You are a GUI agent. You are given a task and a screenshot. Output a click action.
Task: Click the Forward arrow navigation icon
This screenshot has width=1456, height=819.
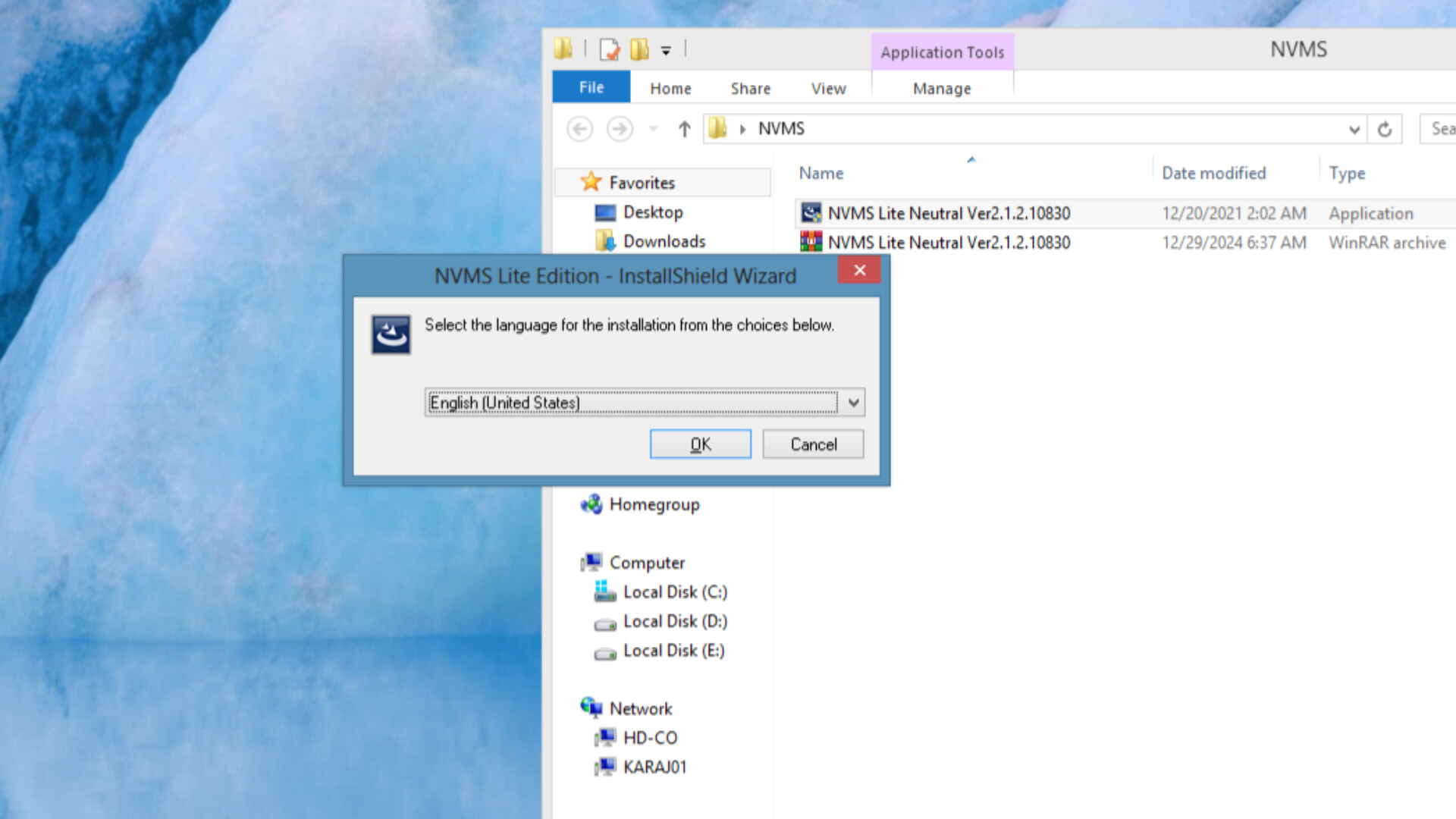(x=620, y=129)
